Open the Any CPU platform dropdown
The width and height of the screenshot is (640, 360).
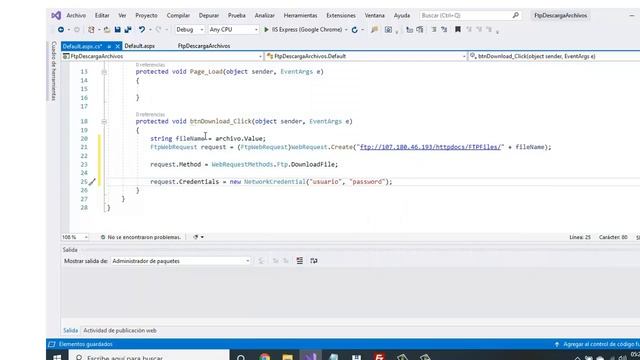233,29
